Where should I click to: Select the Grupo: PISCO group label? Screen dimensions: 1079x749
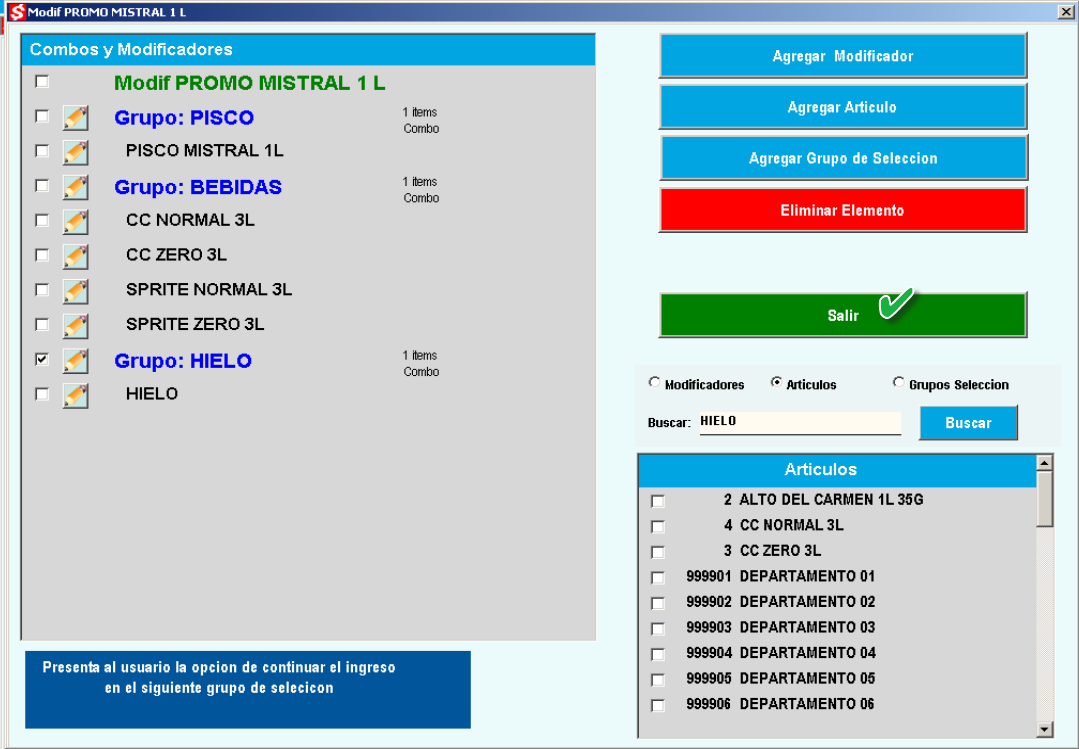[184, 118]
